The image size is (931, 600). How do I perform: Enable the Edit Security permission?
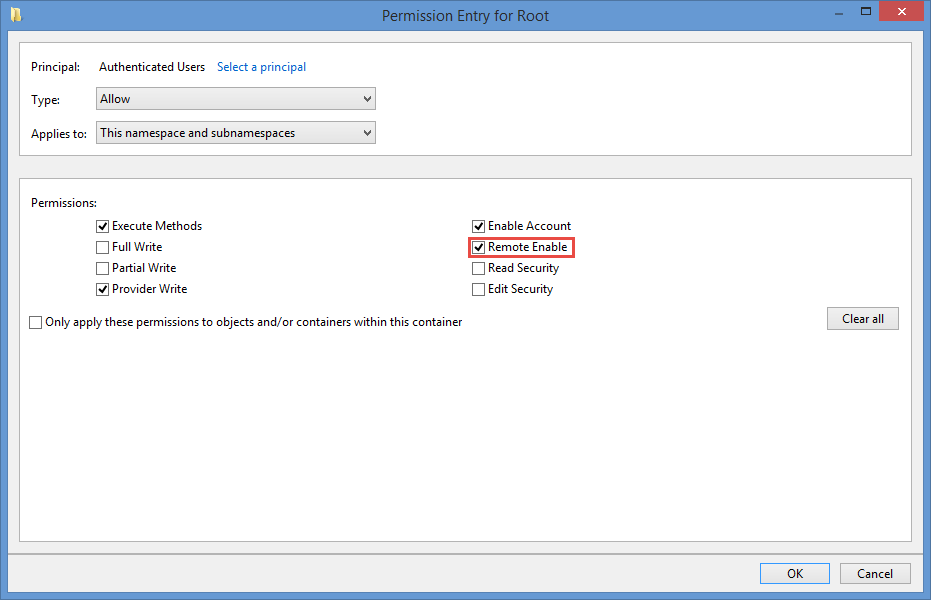[x=478, y=289]
